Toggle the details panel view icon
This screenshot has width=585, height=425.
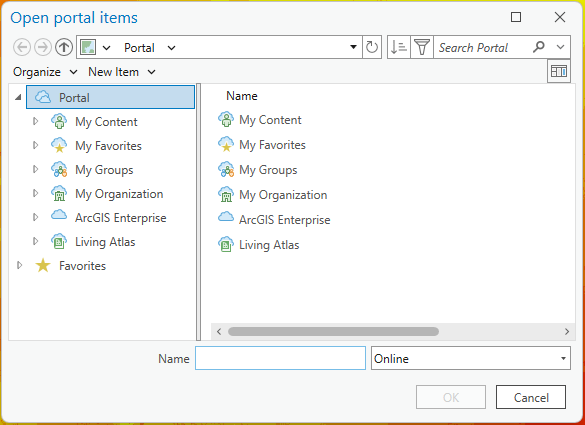[x=559, y=71]
